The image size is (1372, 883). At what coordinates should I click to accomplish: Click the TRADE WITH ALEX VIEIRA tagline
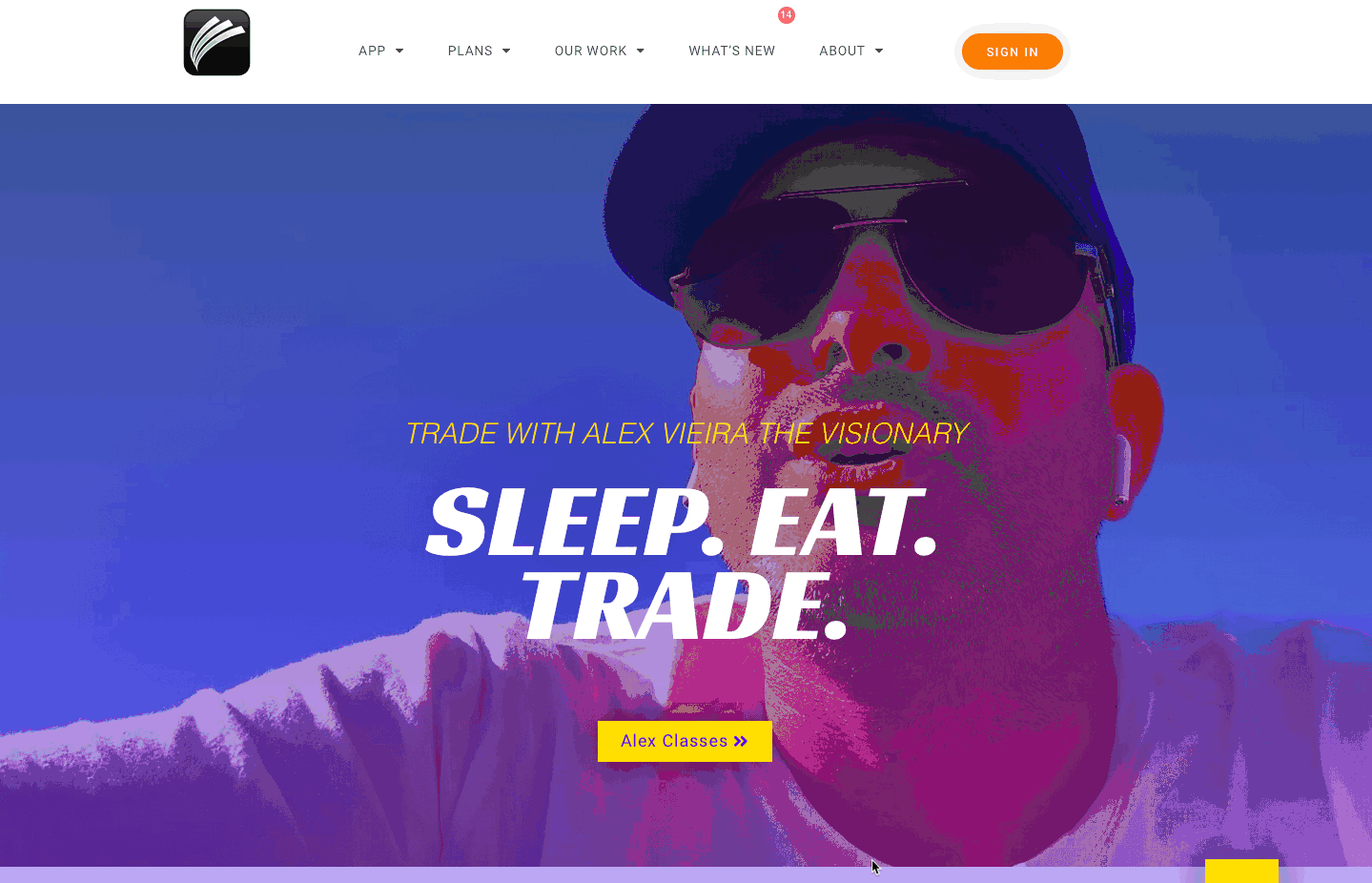tap(686, 434)
